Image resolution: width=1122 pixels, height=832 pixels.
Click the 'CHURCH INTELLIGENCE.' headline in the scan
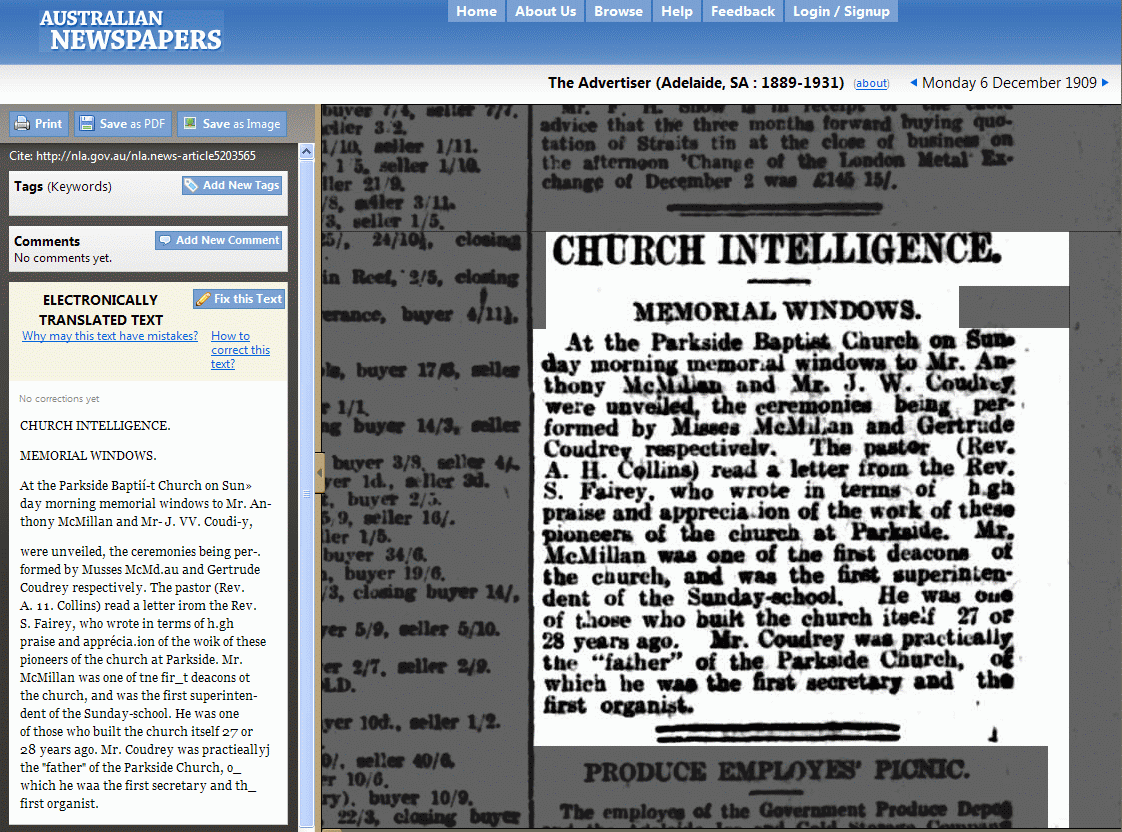point(776,251)
